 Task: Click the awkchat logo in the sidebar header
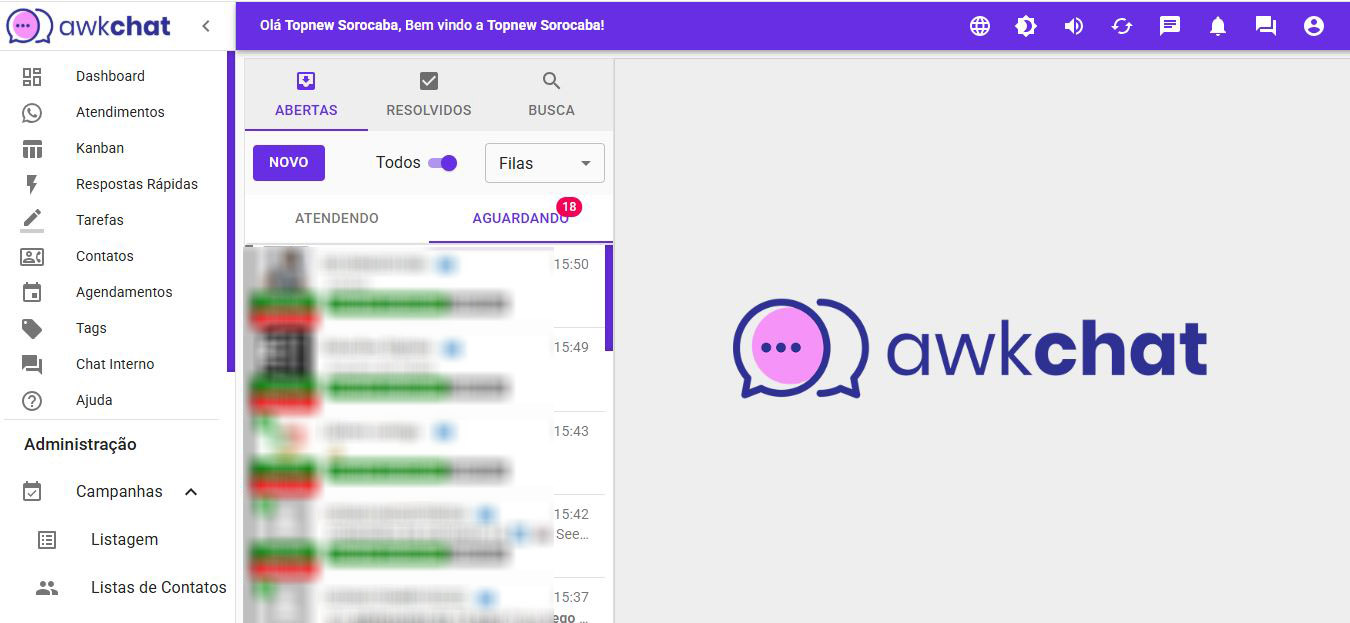pyautogui.click(x=89, y=26)
